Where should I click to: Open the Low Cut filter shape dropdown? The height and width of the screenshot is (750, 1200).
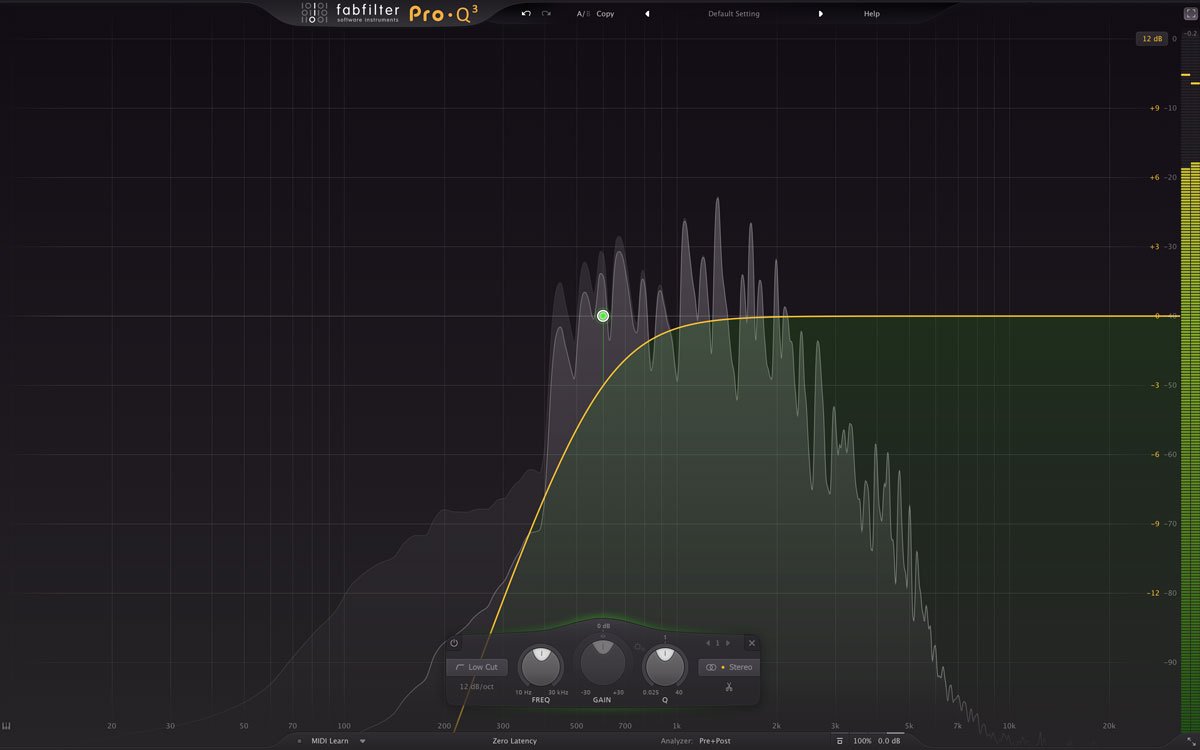(x=478, y=667)
